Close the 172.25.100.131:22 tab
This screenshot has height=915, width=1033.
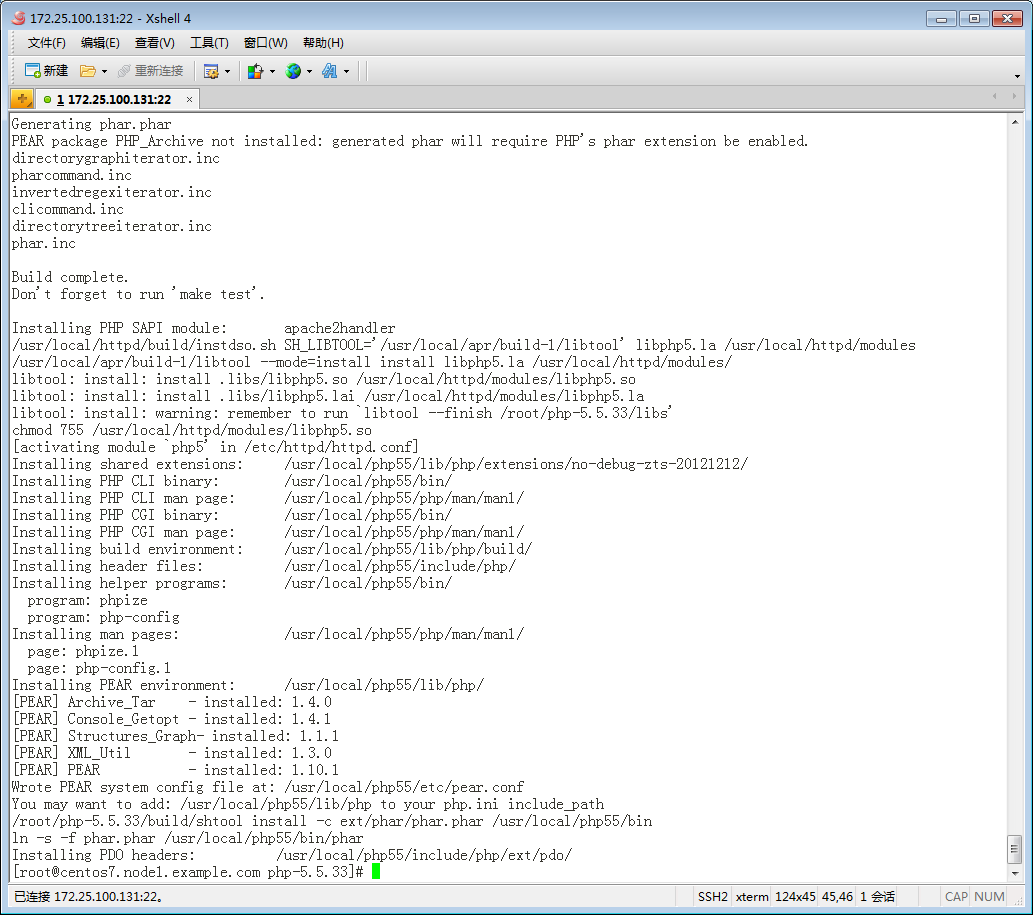pyautogui.click(x=189, y=100)
